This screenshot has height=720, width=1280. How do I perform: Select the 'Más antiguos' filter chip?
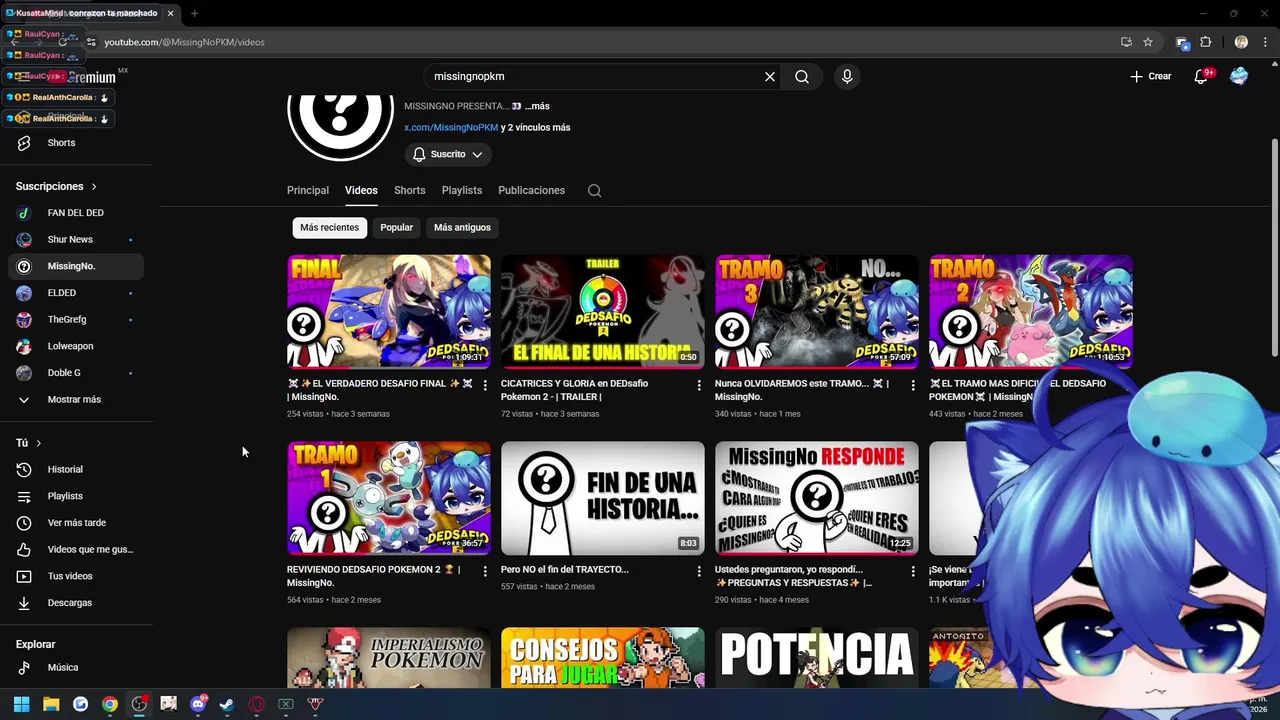point(462,227)
